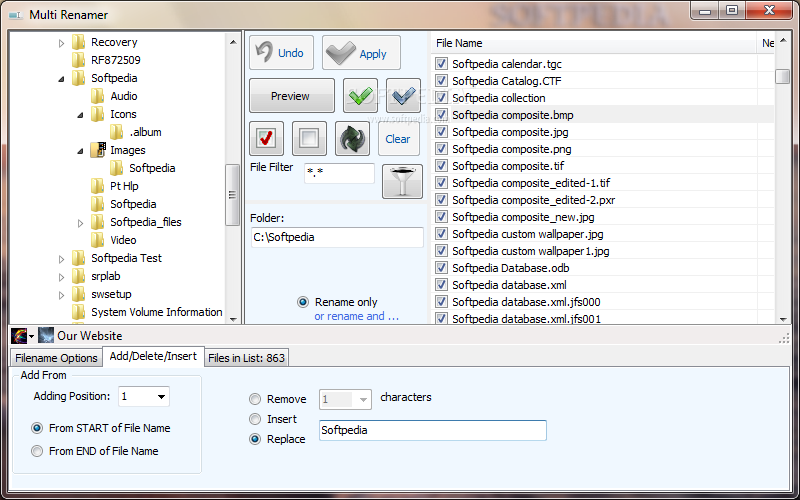Select the Replace radio button
This screenshot has width=800, height=500.
(x=255, y=439)
